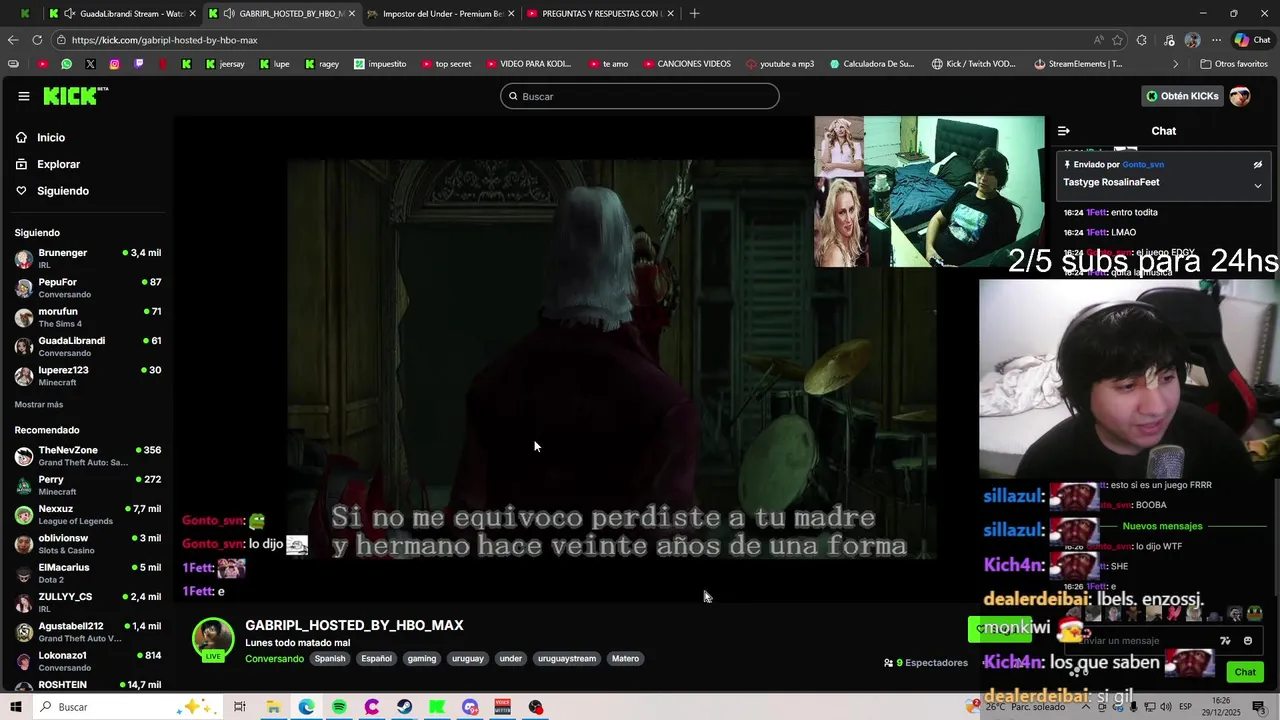Focus the Buscar search field
Screen dimensions: 1280x720
coord(640,96)
